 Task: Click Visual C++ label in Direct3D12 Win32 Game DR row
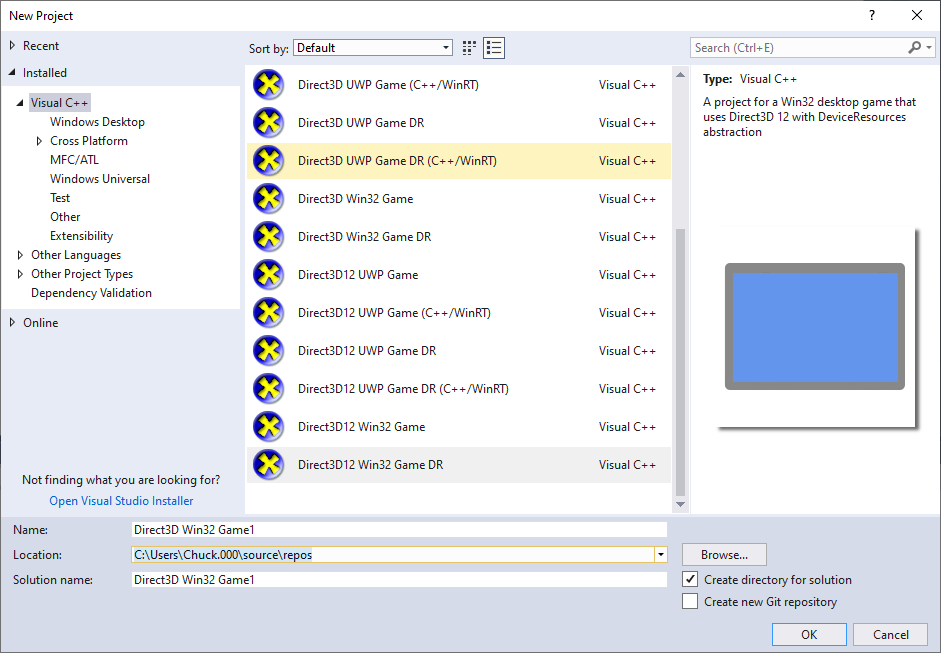point(627,465)
